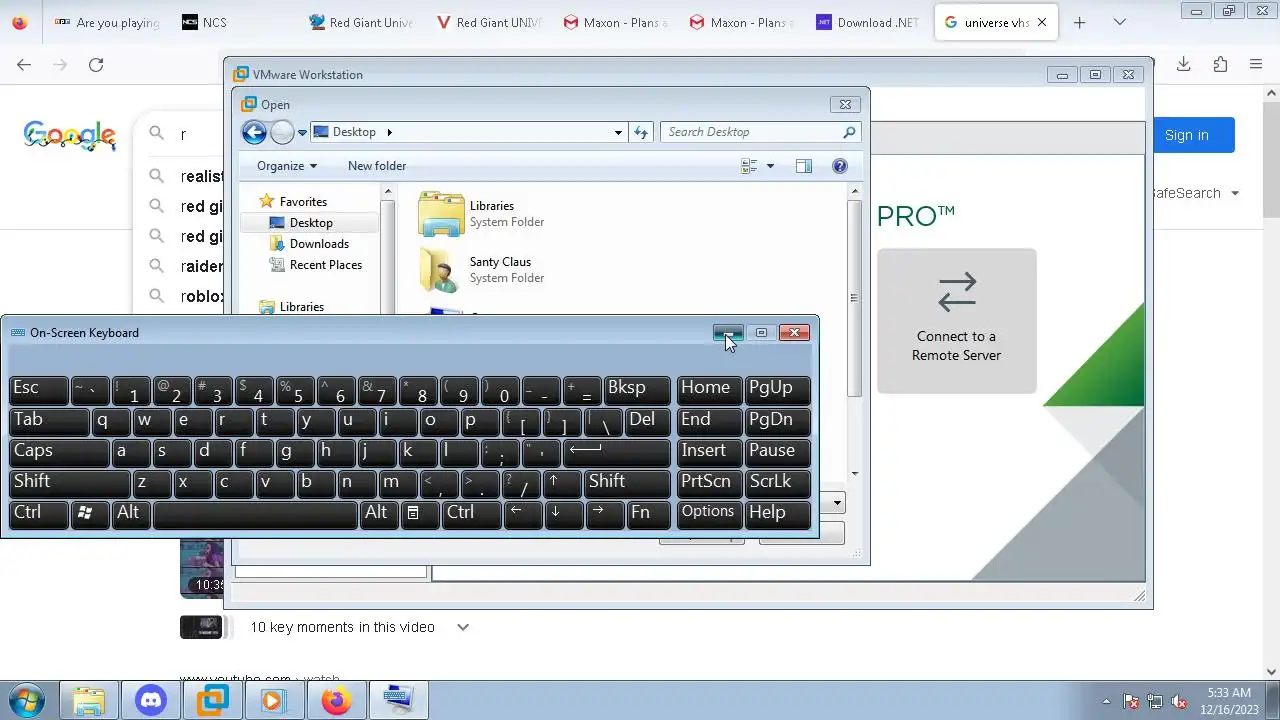Image resolution: width=1280 pixels, height=720 pixels.
Task: Select Recent Places in navigation pane
Action: click(x=324, y=265)
